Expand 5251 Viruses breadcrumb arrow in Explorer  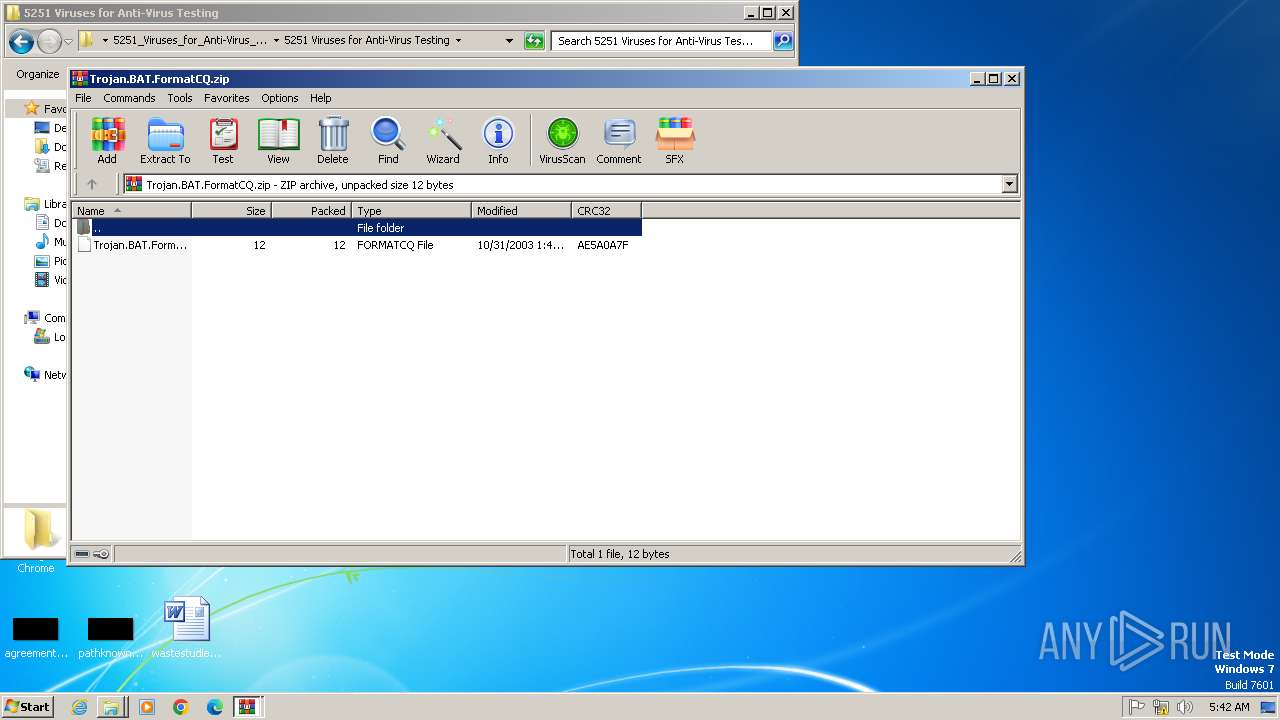coord(458,41)
